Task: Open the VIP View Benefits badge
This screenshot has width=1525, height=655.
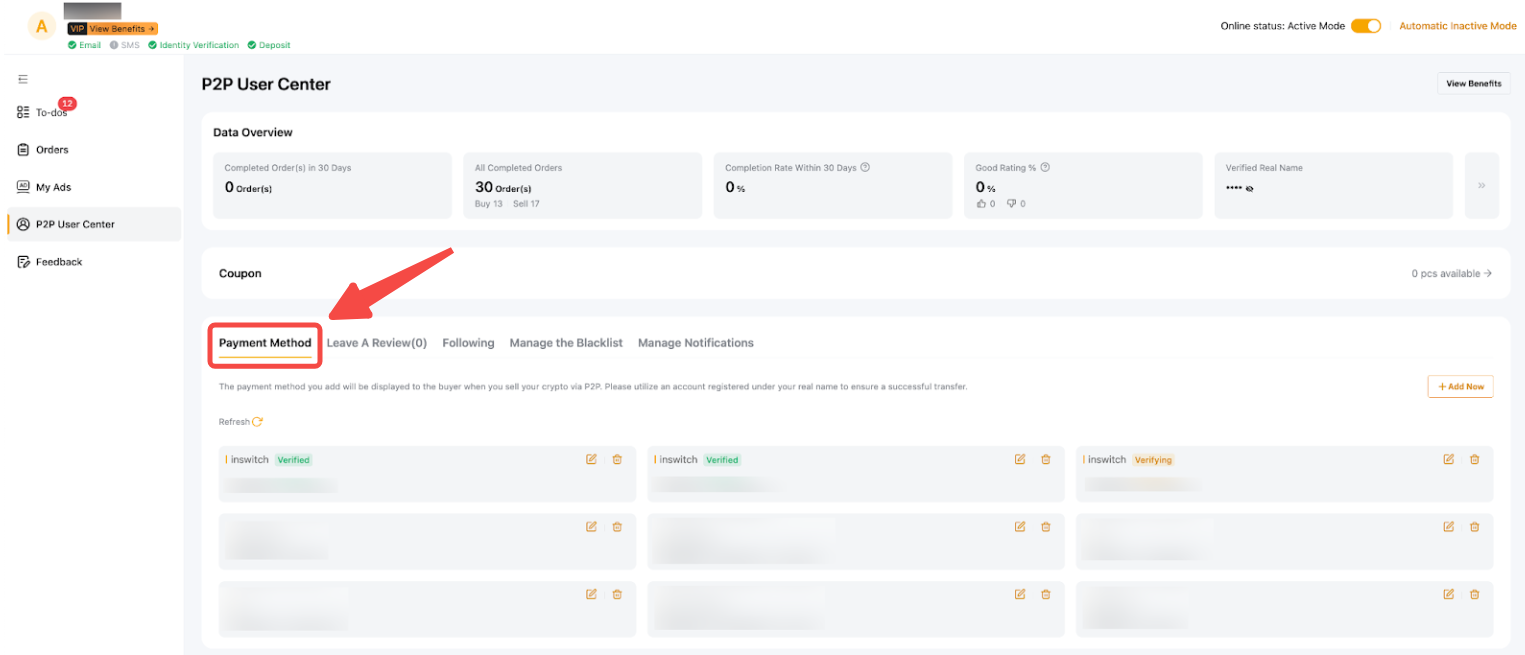Action: [x=112, y=29]
